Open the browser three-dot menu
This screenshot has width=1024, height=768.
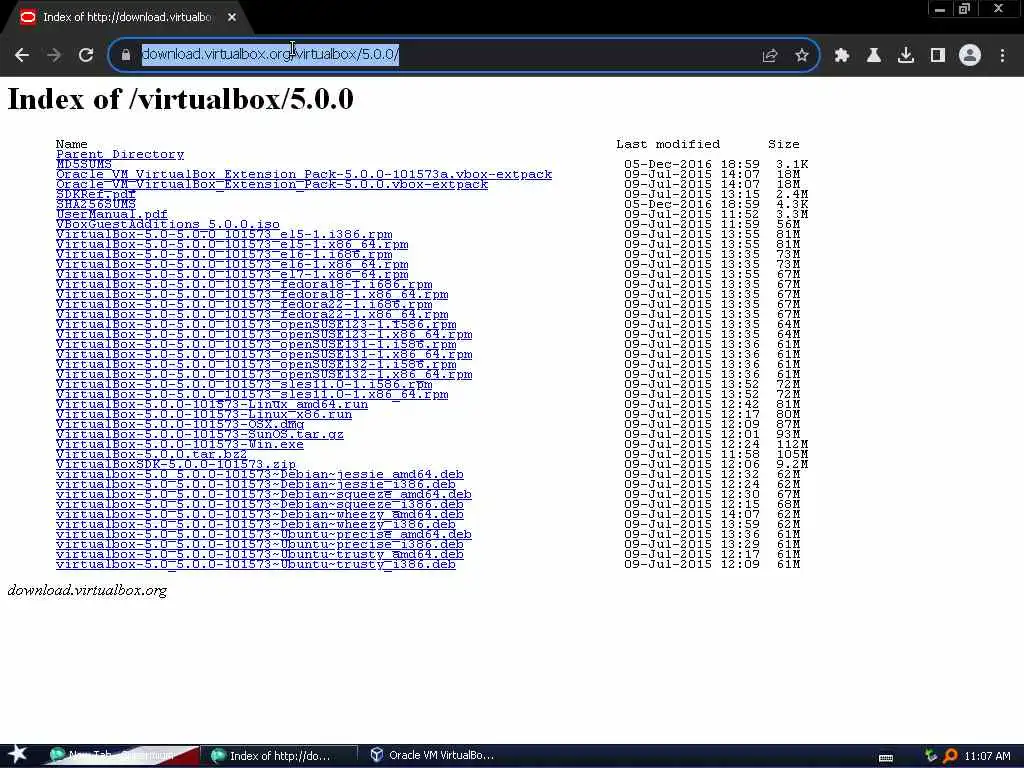1002,56
